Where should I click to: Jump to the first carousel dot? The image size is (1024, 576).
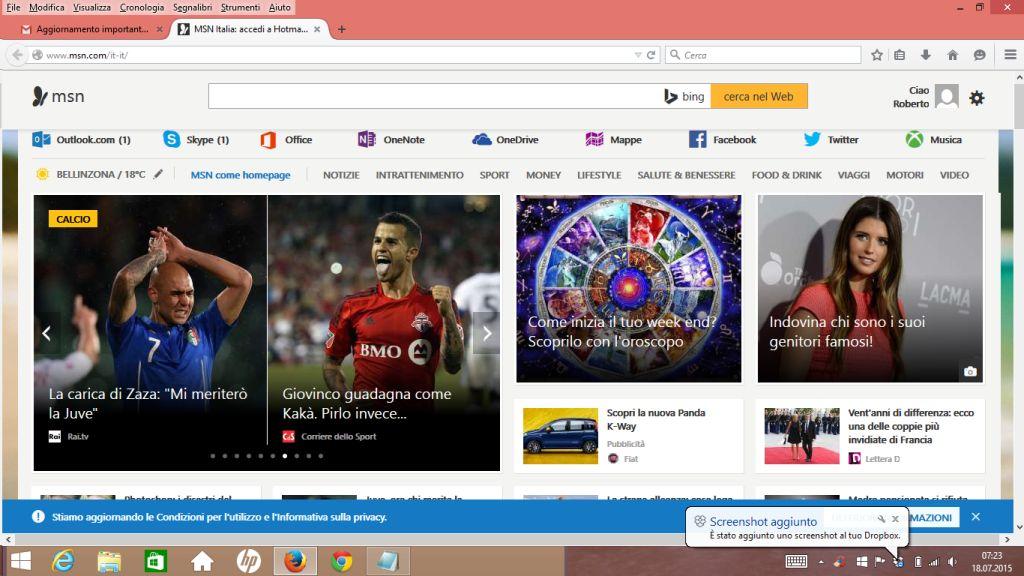(x=213, y=456)
